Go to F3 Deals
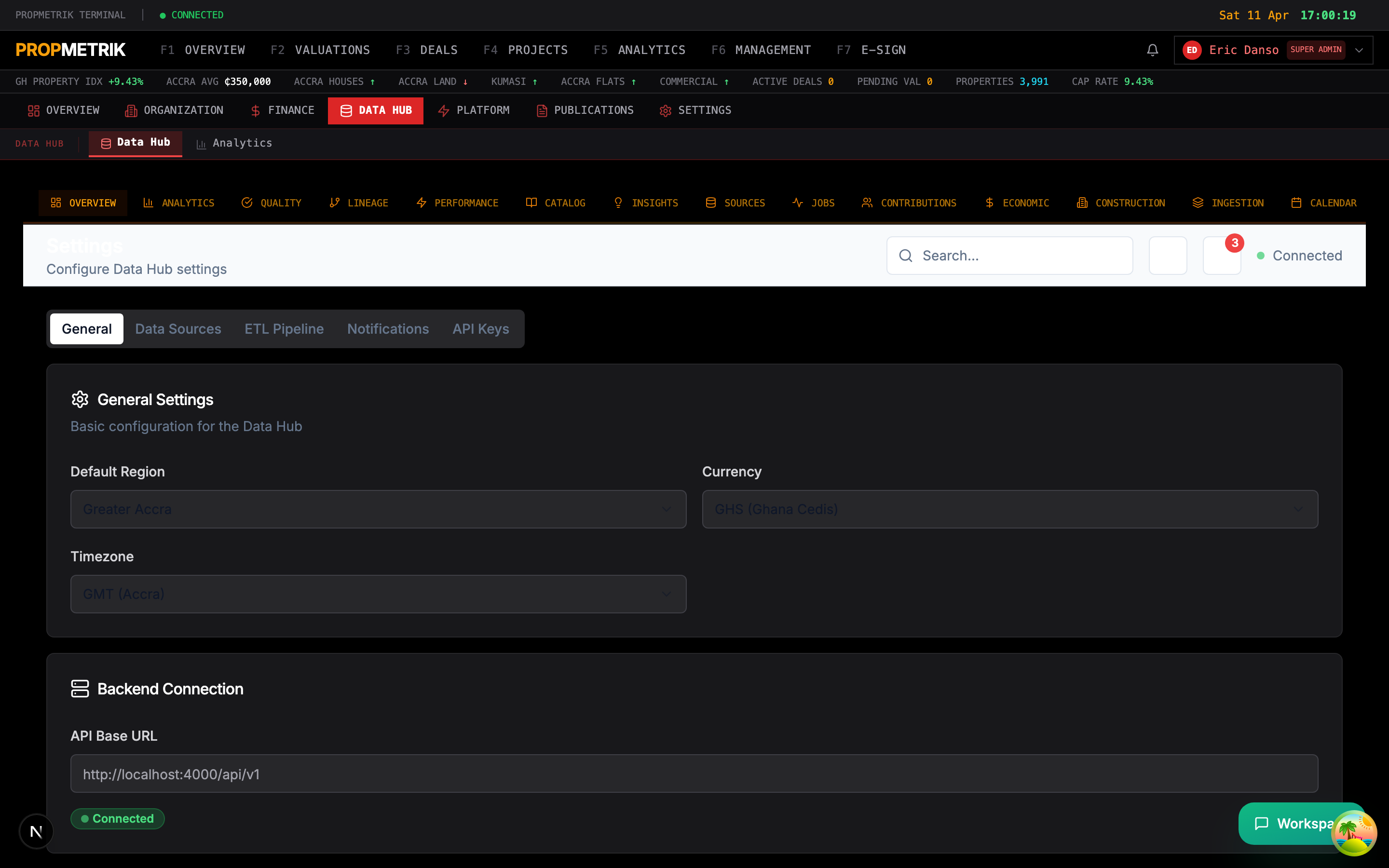The height and width of the screenshot is (868, 1389). 426,50
